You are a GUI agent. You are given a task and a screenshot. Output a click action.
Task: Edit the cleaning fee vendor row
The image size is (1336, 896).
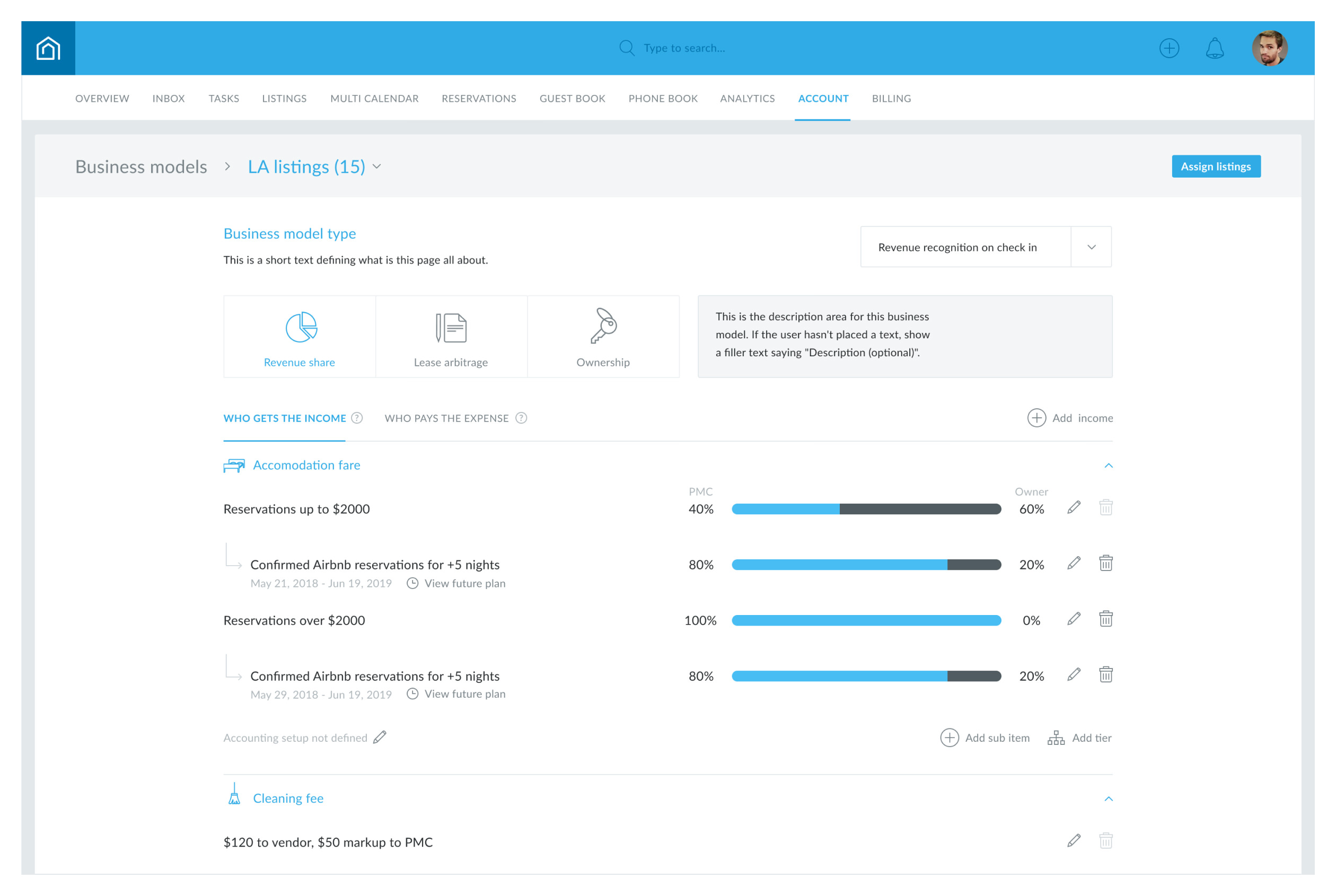(x=1074, y=840)
